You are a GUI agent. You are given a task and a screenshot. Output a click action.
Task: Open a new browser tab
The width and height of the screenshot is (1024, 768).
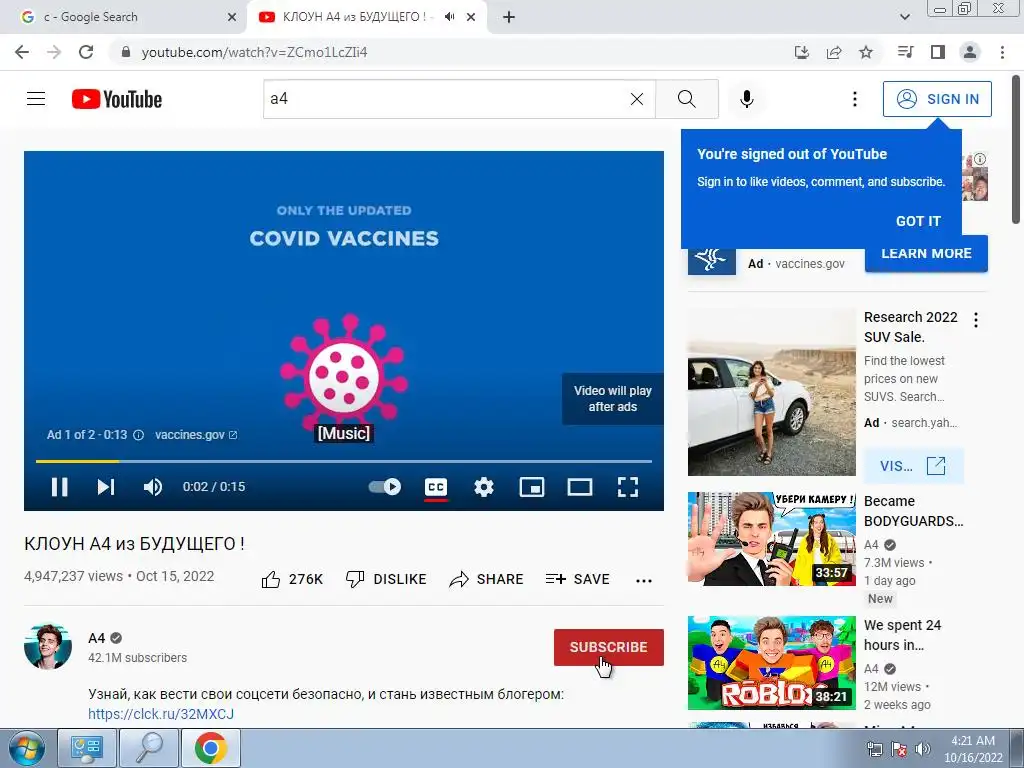[509, 18]
